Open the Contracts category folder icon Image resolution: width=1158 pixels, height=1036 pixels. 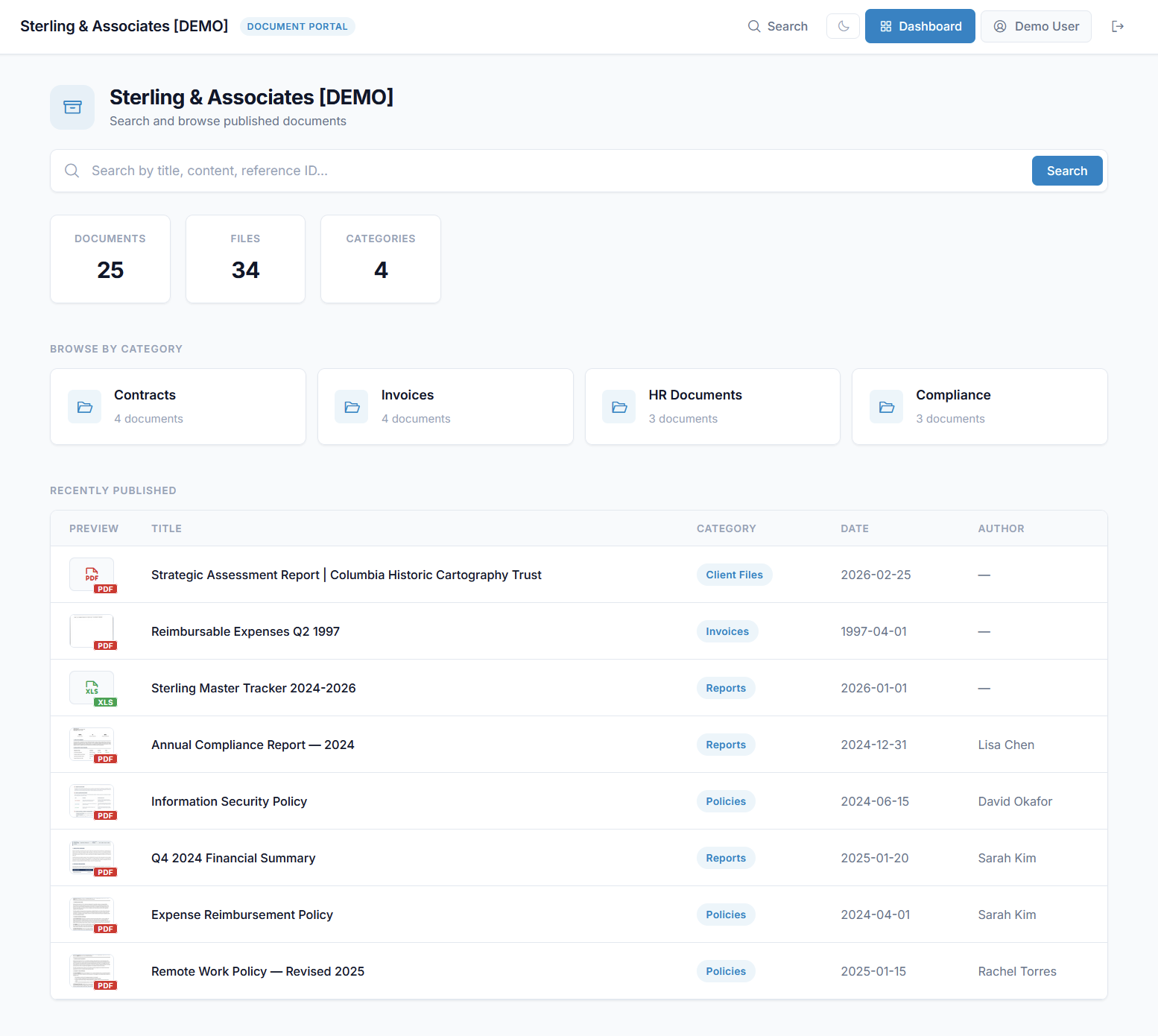84,406
